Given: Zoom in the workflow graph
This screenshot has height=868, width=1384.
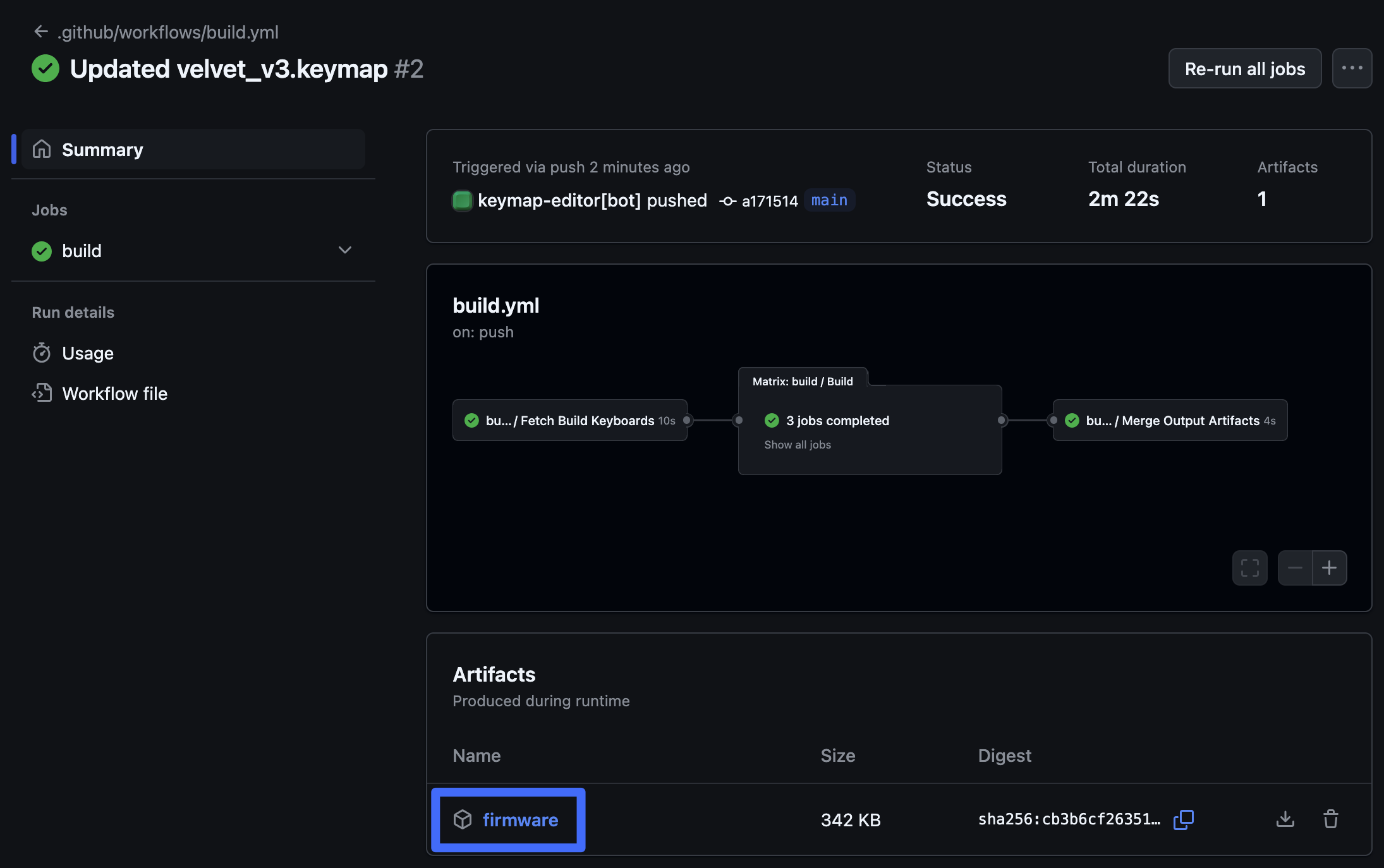Looking at the screenshot, I should 1329,568.
